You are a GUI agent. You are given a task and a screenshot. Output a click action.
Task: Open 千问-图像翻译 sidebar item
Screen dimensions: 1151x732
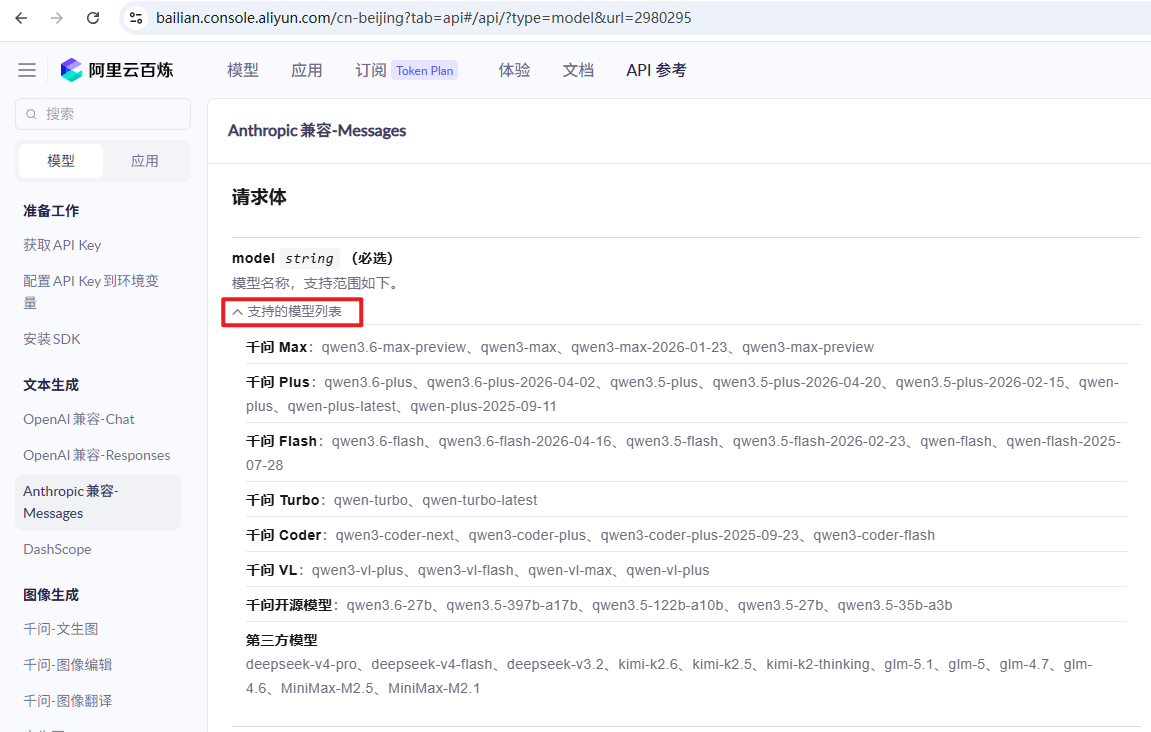pyautogui.click(x=68, y=700)
